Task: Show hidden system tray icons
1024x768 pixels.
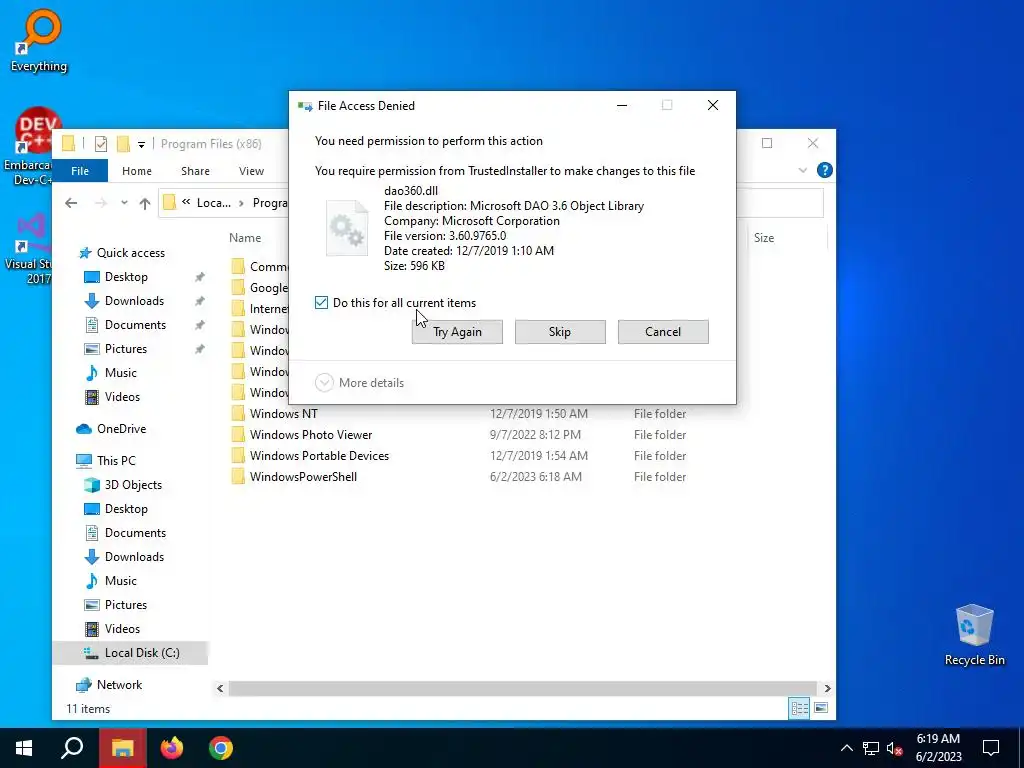Action: pyautogui.click(x=846, y=748)
